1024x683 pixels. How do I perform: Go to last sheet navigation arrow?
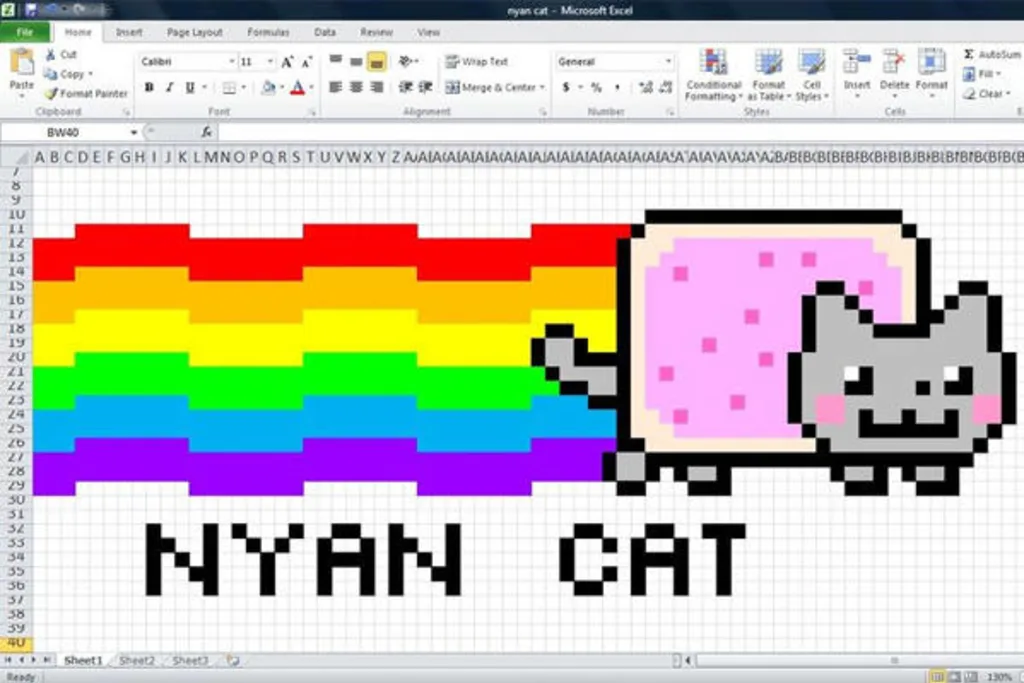point(46,660)
